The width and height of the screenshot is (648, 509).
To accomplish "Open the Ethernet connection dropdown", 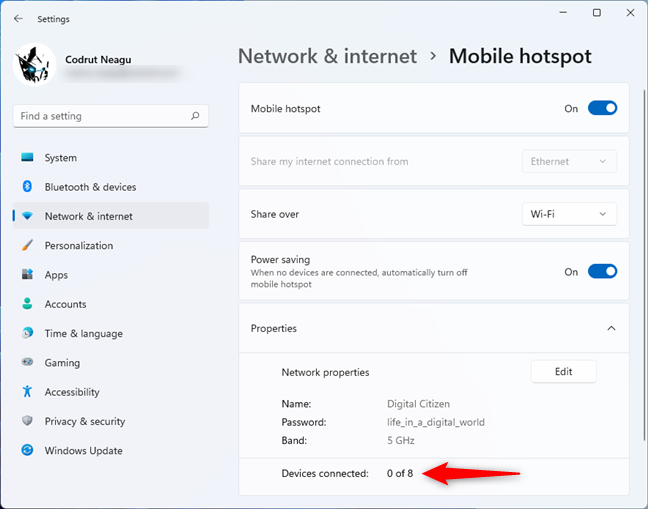I will pos(569,161).
